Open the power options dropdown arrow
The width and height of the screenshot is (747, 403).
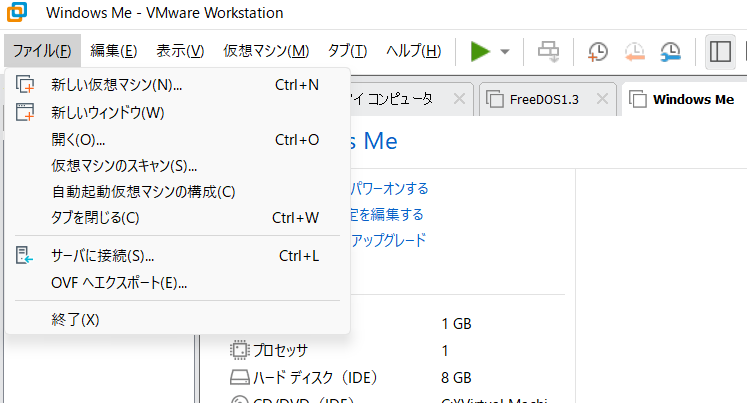click(505, 52)
